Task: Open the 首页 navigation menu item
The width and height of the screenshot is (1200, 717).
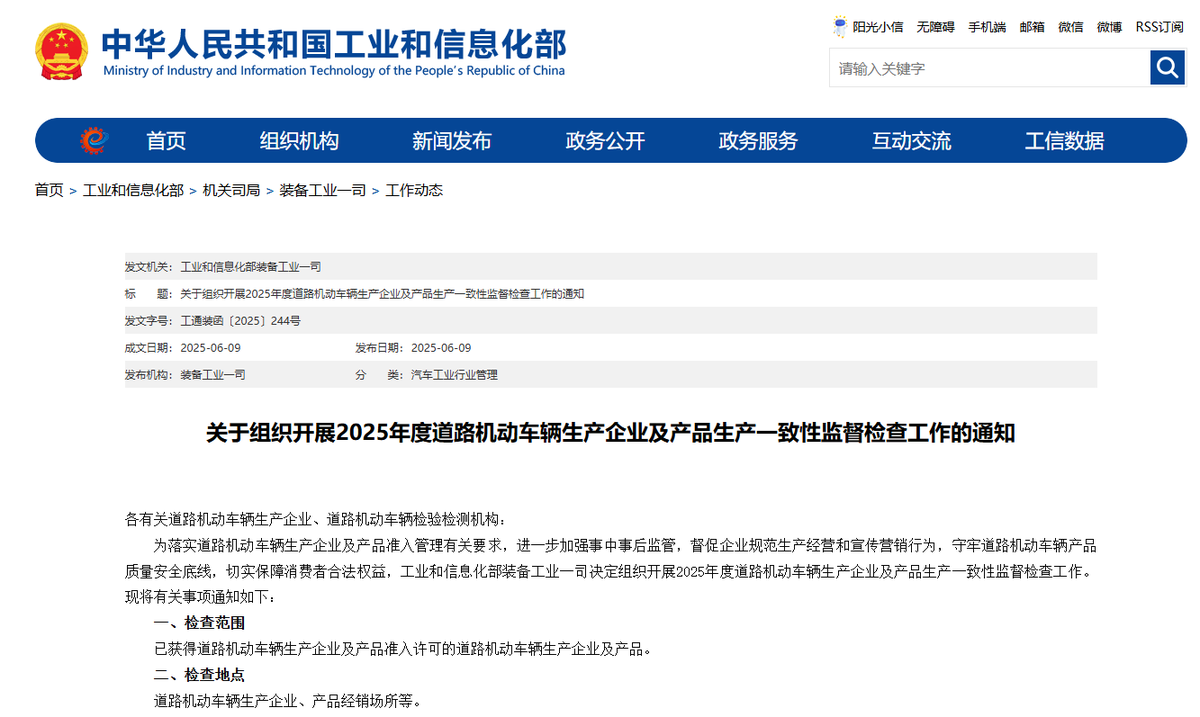Action: [166, 141]
